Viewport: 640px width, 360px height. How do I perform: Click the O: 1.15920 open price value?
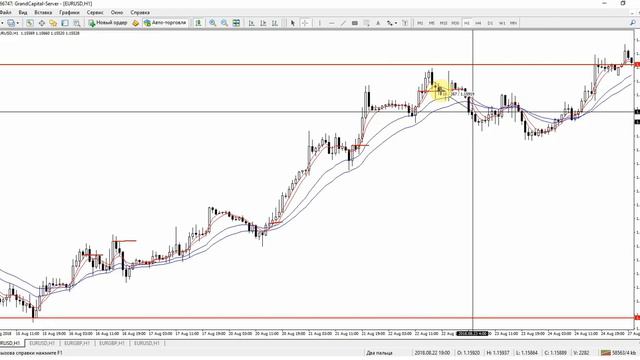coord(469,352)
